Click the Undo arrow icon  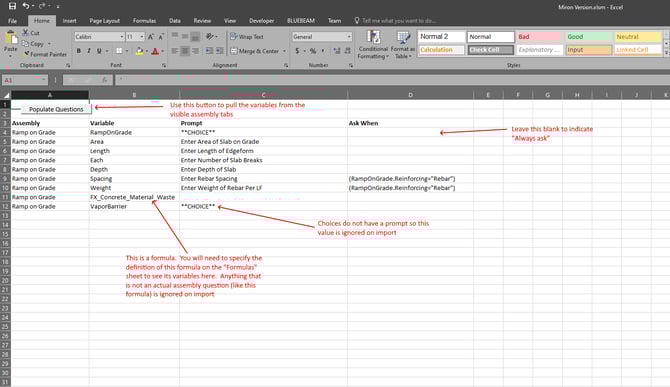click(26, 6)
